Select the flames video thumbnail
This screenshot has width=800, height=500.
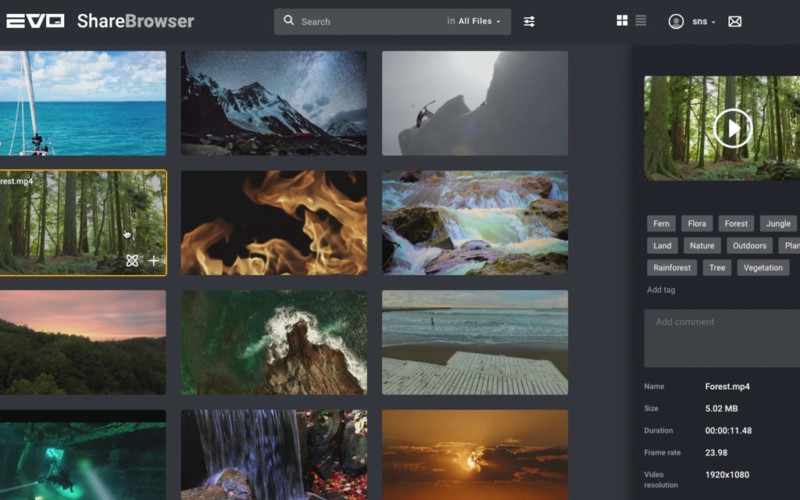point(273,223)
